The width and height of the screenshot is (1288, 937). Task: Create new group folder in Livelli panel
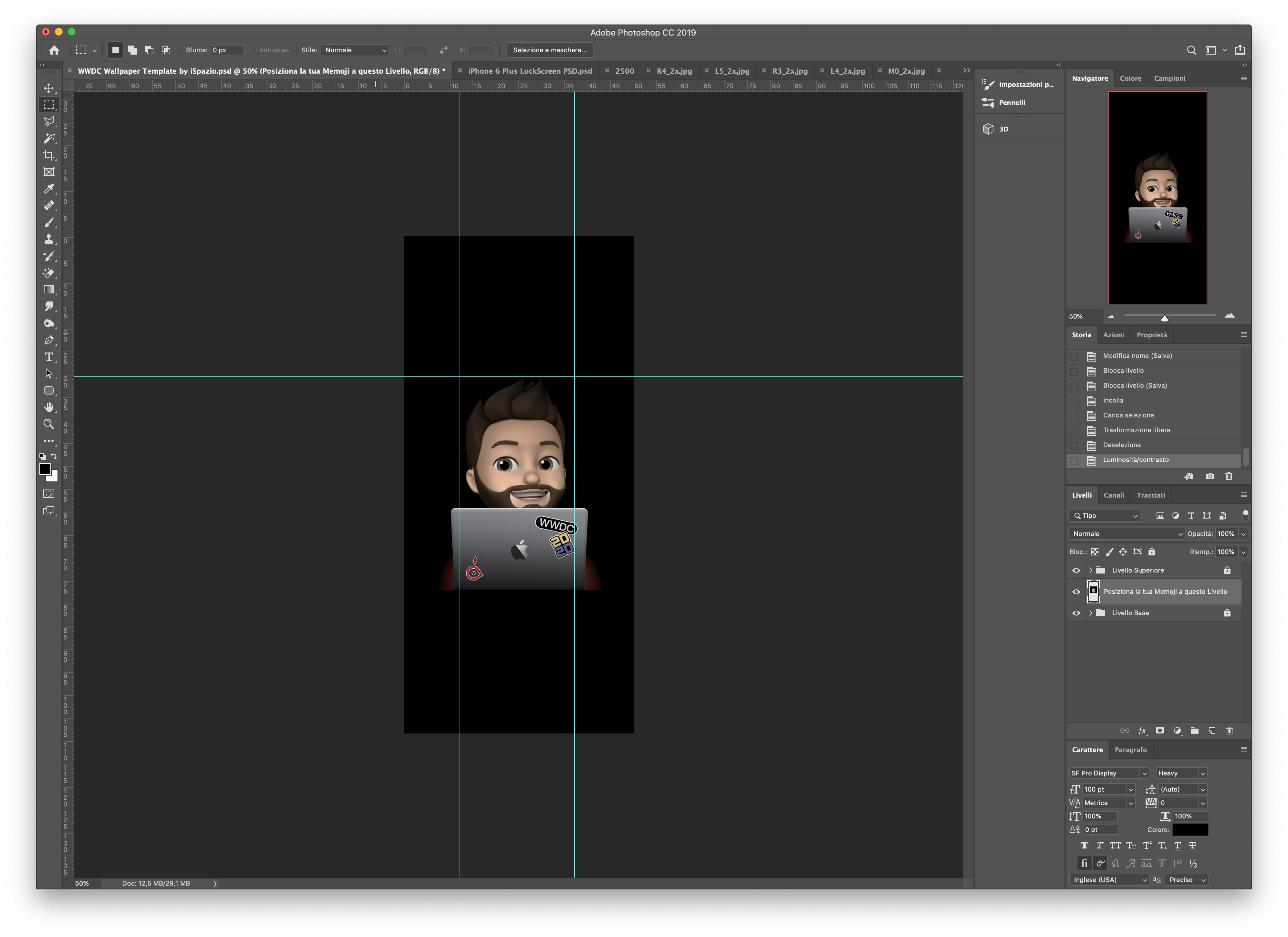[1194, 731]
